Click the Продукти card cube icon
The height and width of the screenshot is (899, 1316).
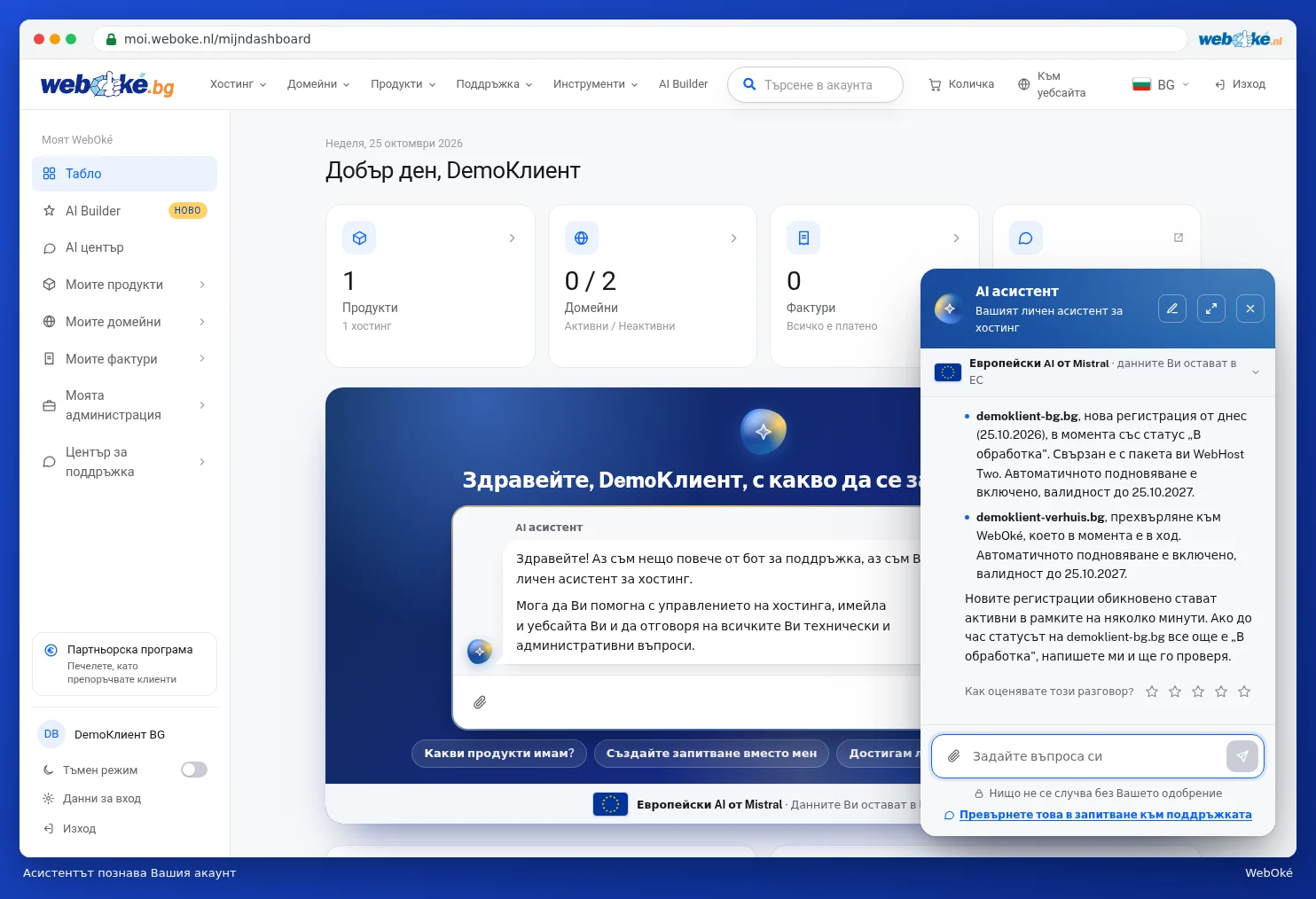(359, 238)
